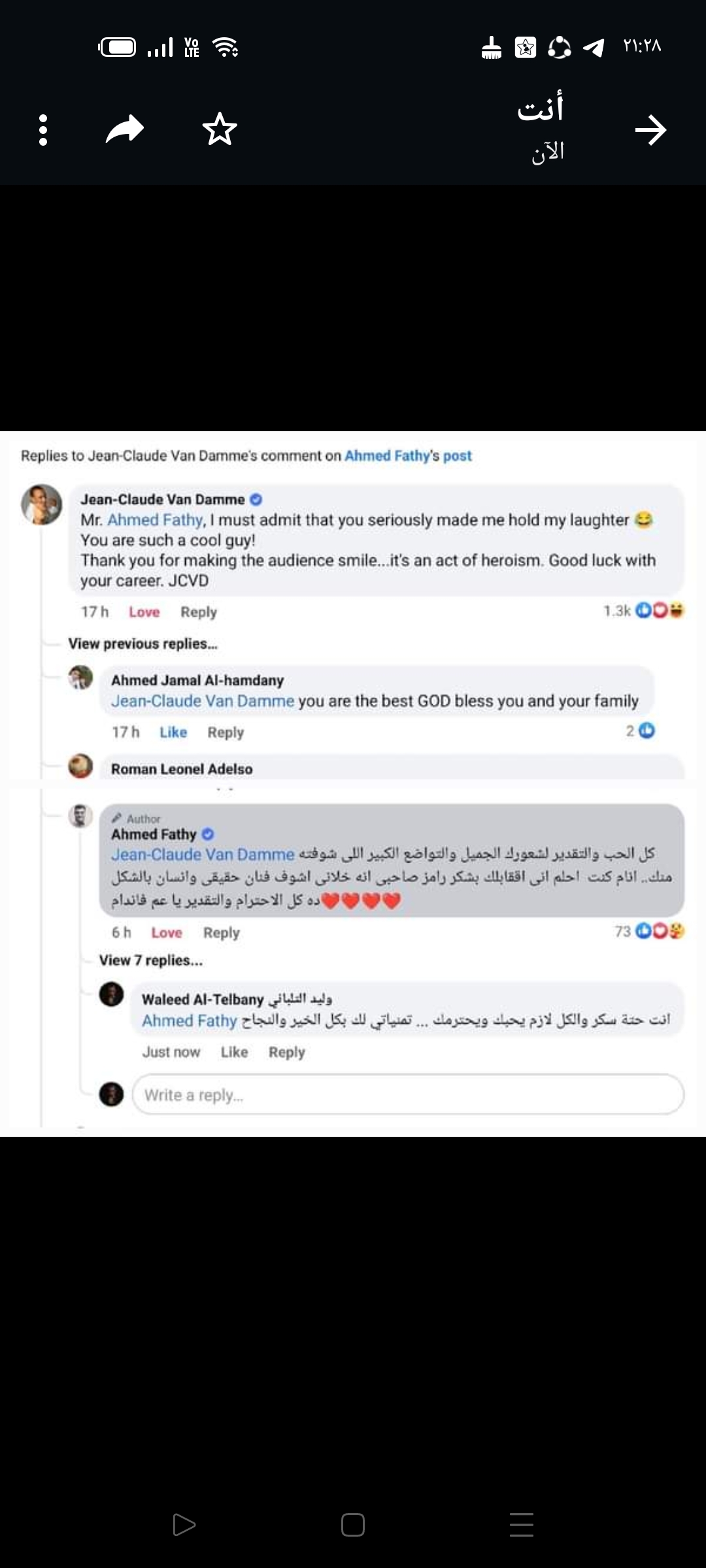Screen dimensions: 706x1568
Task: Open Jean-Claude Van Damme's profile picture
Action: click(41, 504)
